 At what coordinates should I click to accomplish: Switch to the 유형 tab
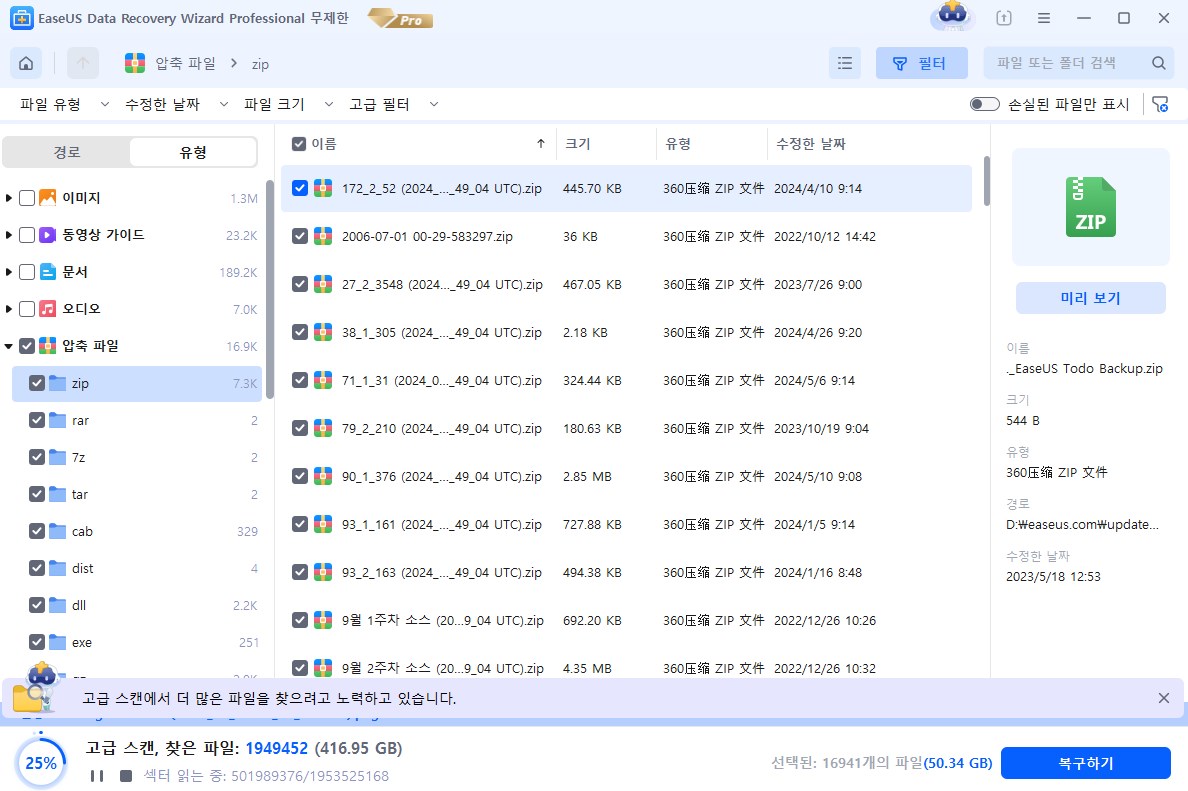click(x=193, y=152)
